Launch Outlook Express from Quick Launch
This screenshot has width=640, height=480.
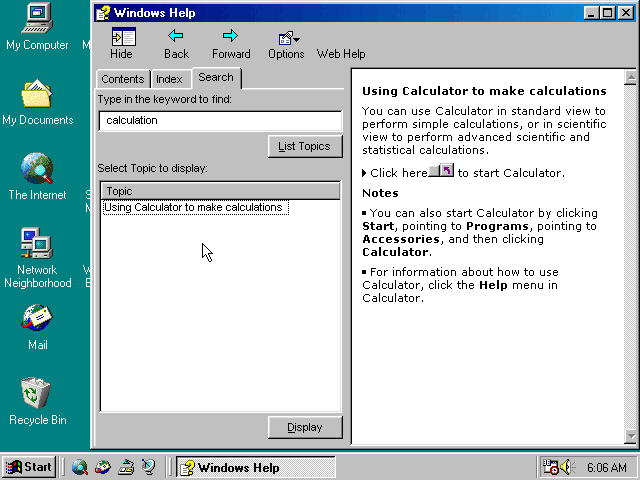[x=102, y=467]
